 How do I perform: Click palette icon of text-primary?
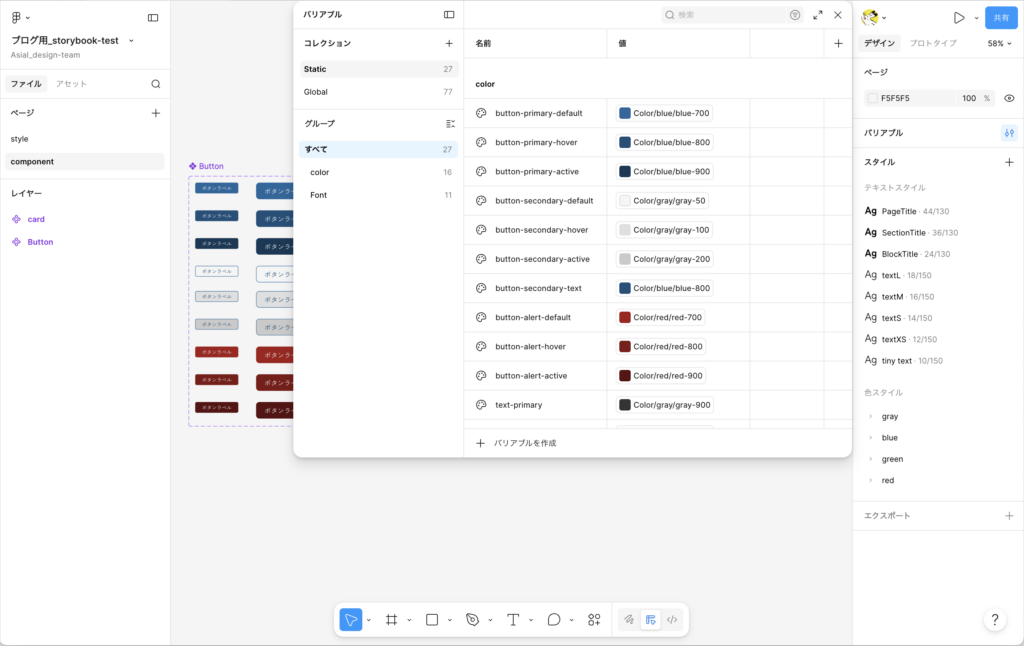481,405
